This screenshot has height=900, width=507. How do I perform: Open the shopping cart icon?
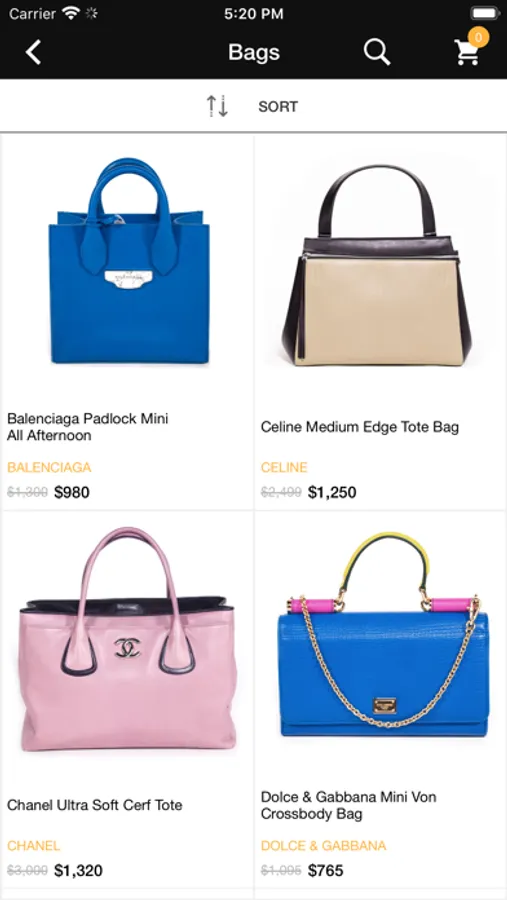click(x=467, y=52)
